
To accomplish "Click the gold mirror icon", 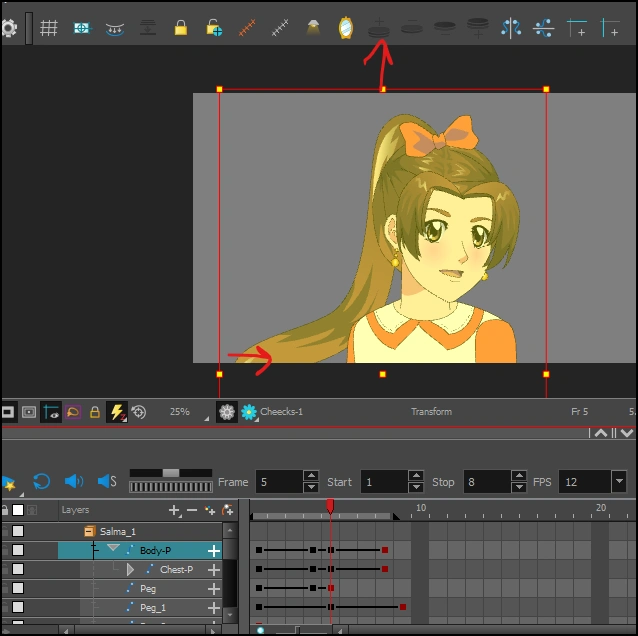I will coord(345,28).
